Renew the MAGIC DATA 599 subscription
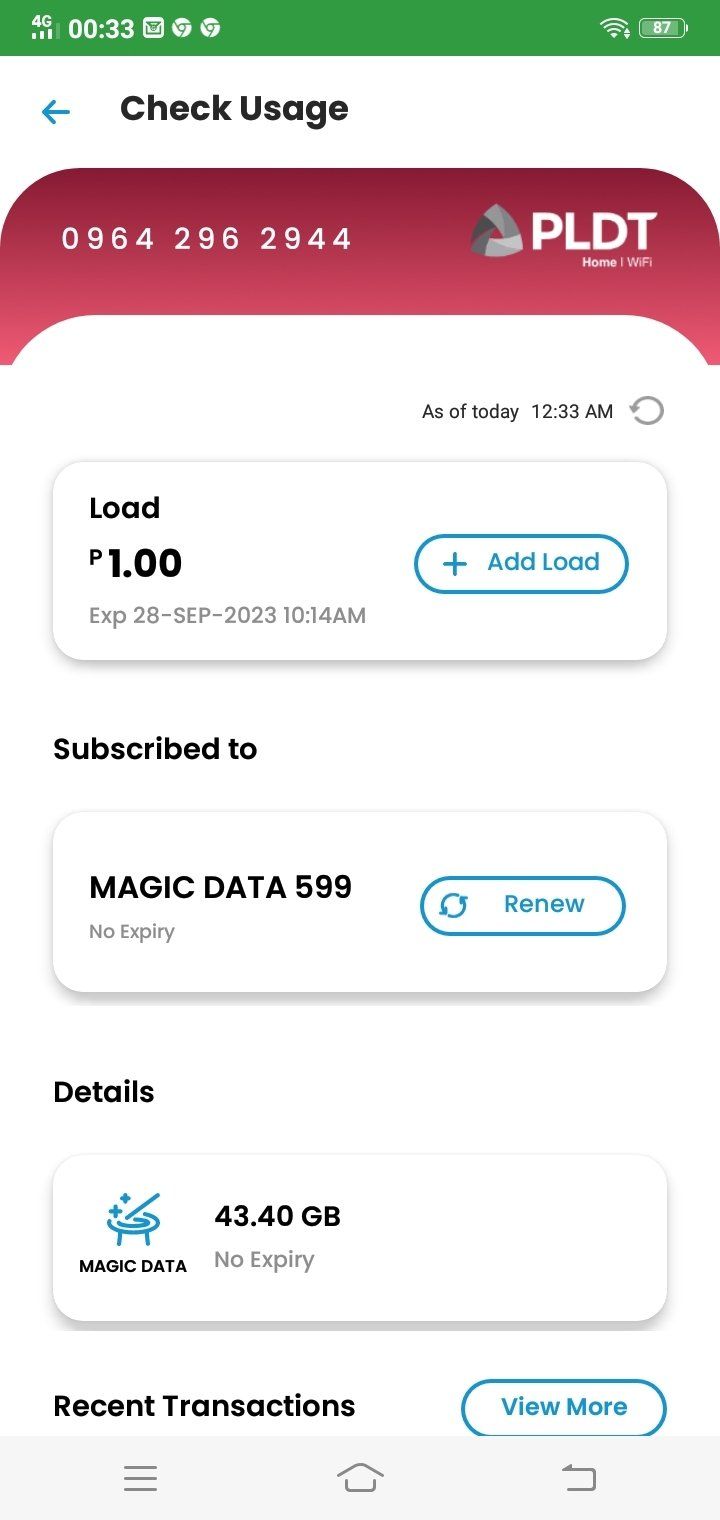This screenshot has height=1520, width=720. (522, 906)
